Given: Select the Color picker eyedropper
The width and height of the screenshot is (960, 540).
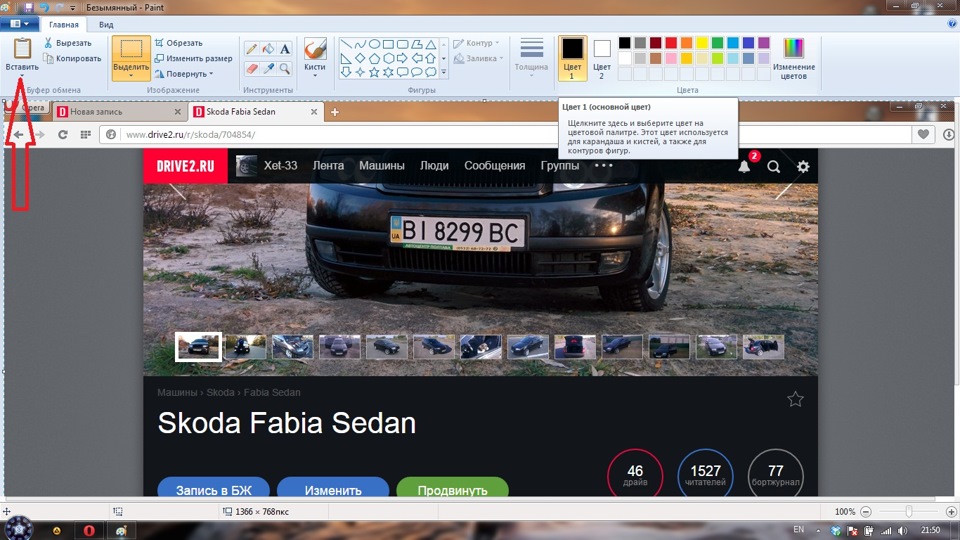Looking at the screenshot, I should [268, 69].
